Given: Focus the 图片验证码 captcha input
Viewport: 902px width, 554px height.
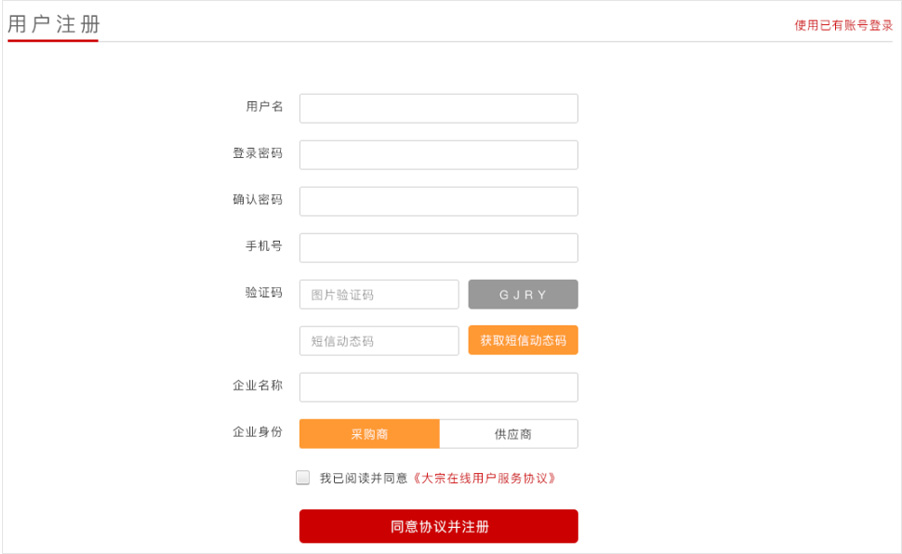Looking at the screenshot, I should tap(379, 295).
